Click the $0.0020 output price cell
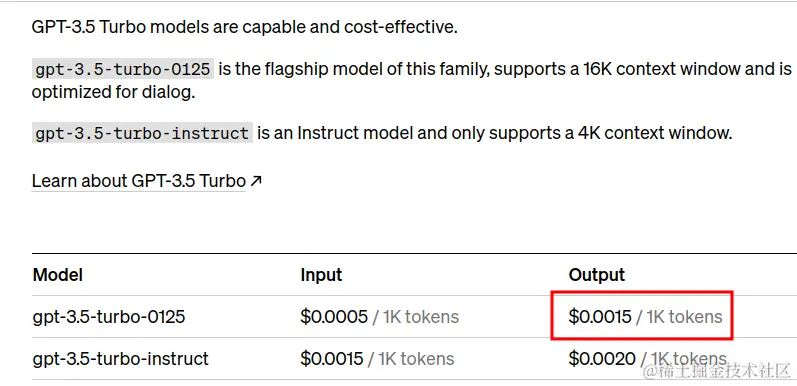797x386 pixels. pos(602,359)
